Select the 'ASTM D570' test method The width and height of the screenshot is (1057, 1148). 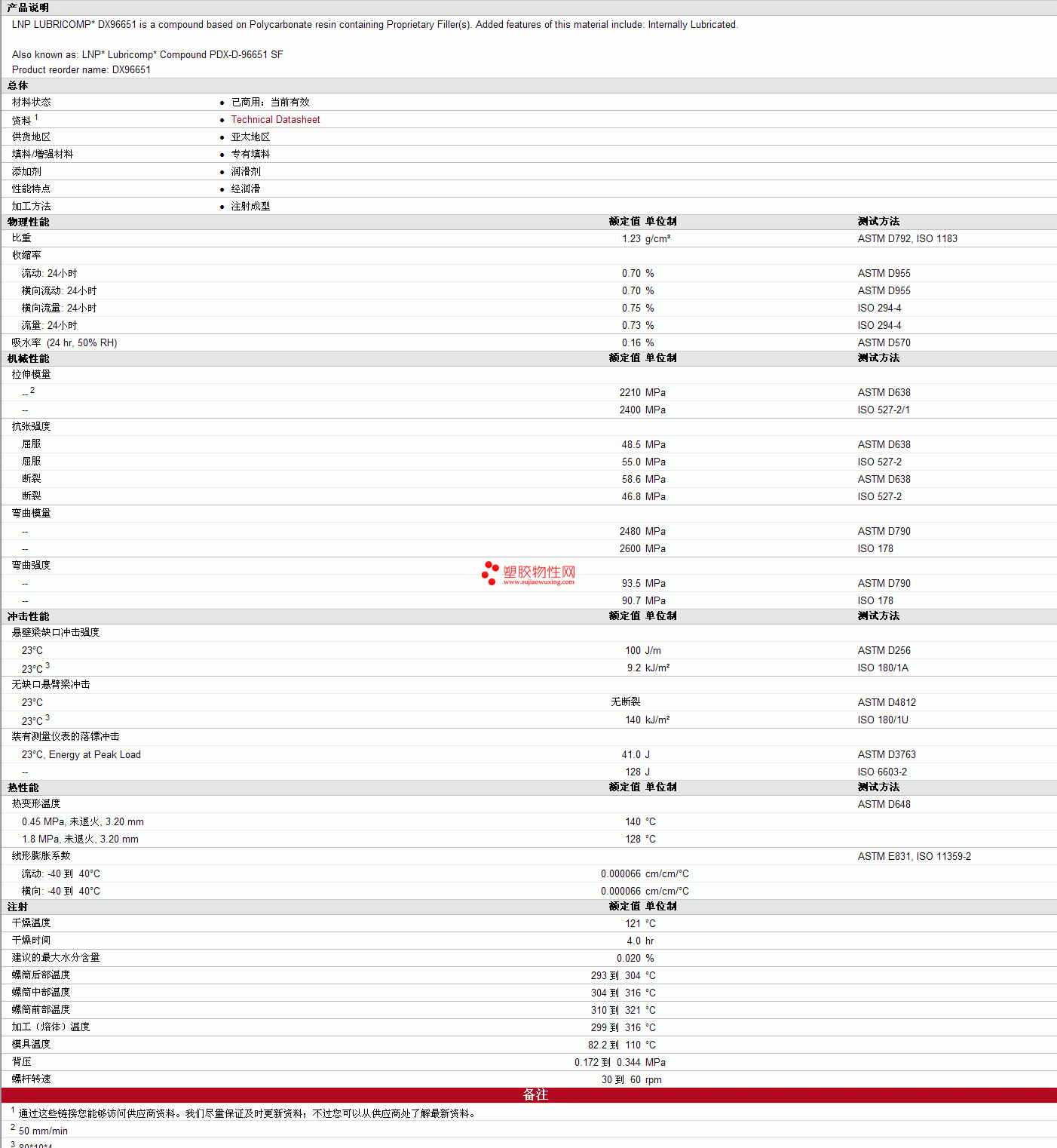884,342
